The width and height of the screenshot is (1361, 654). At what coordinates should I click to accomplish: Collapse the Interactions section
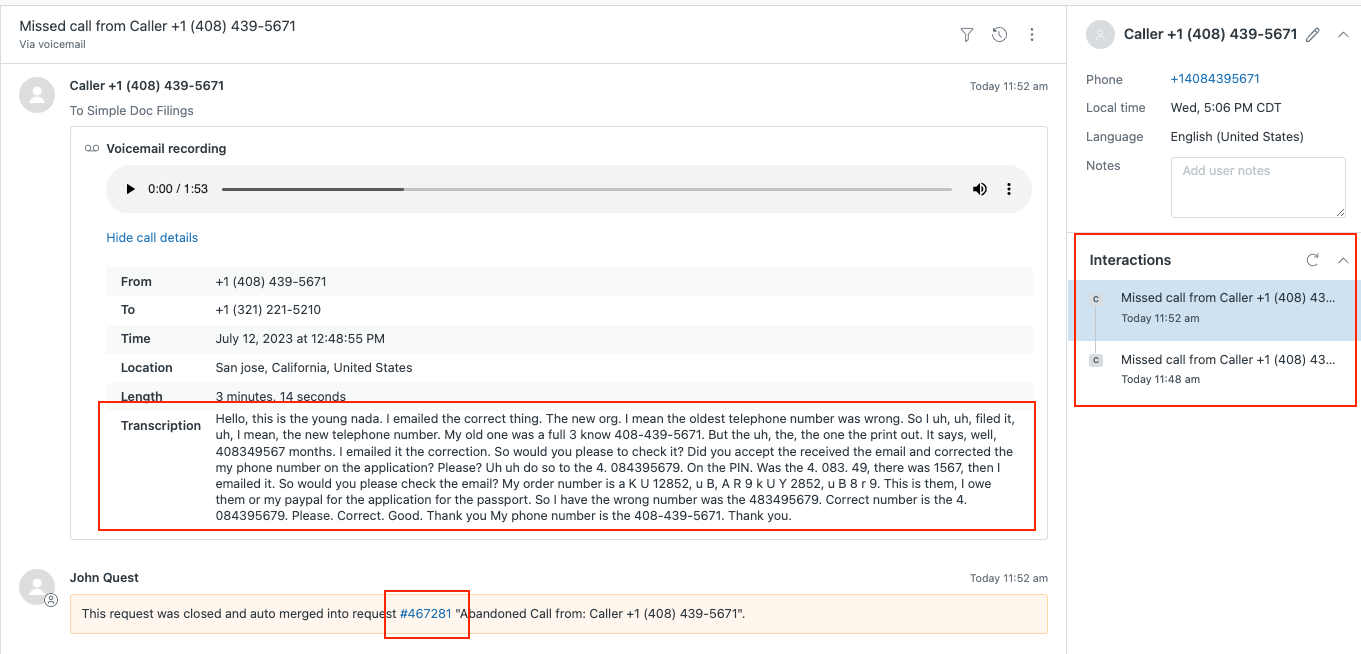[x=1343, y=260]
